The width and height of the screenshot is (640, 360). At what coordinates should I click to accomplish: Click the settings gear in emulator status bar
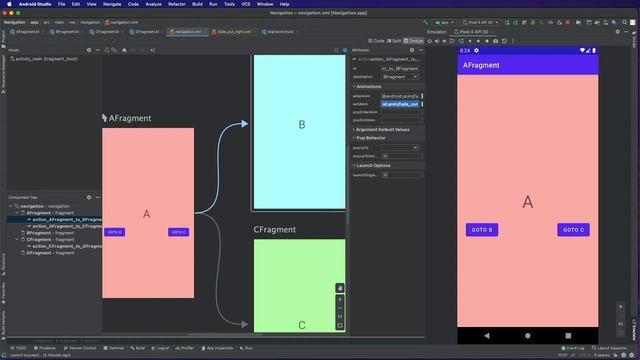tap(476, 51)
